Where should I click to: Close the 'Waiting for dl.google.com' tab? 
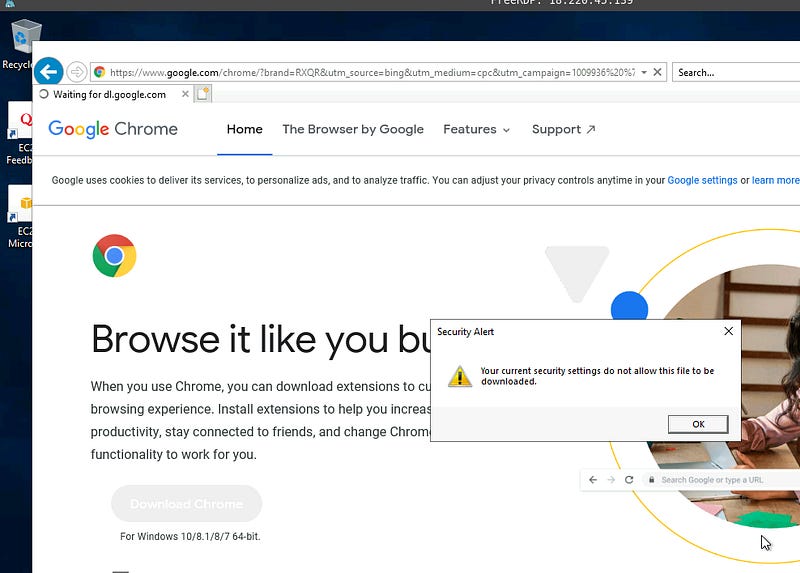pyautogui.click(x=185, y=94)
